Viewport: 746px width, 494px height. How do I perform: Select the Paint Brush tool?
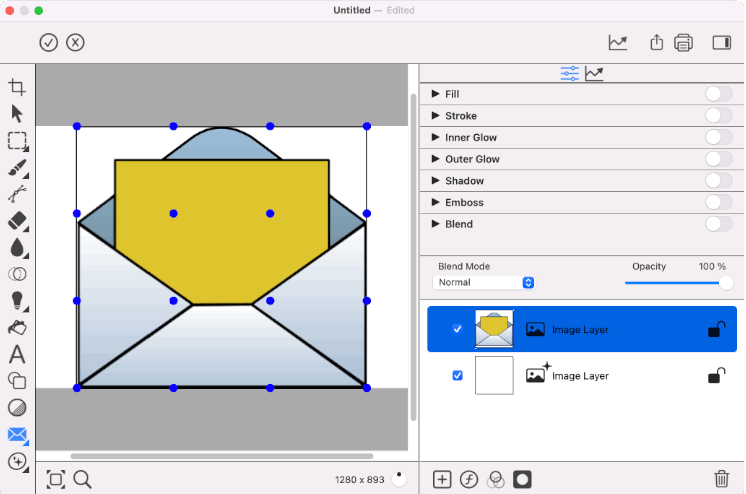tap(18, 168)
